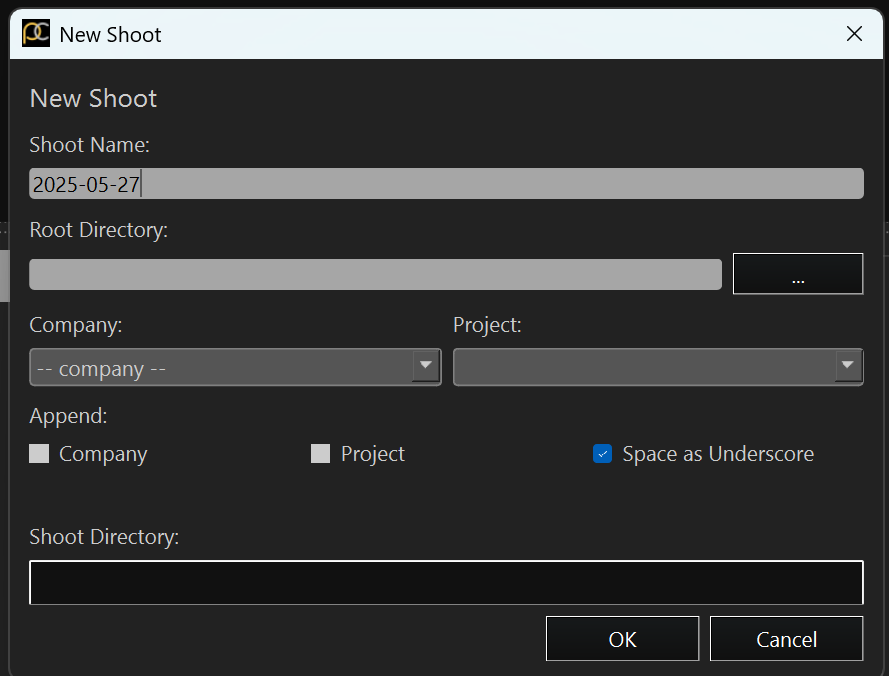The height and width of the screenshot is (676, 889).
Task: Click the Shoot Directory output field
Action: click(446, 582)
